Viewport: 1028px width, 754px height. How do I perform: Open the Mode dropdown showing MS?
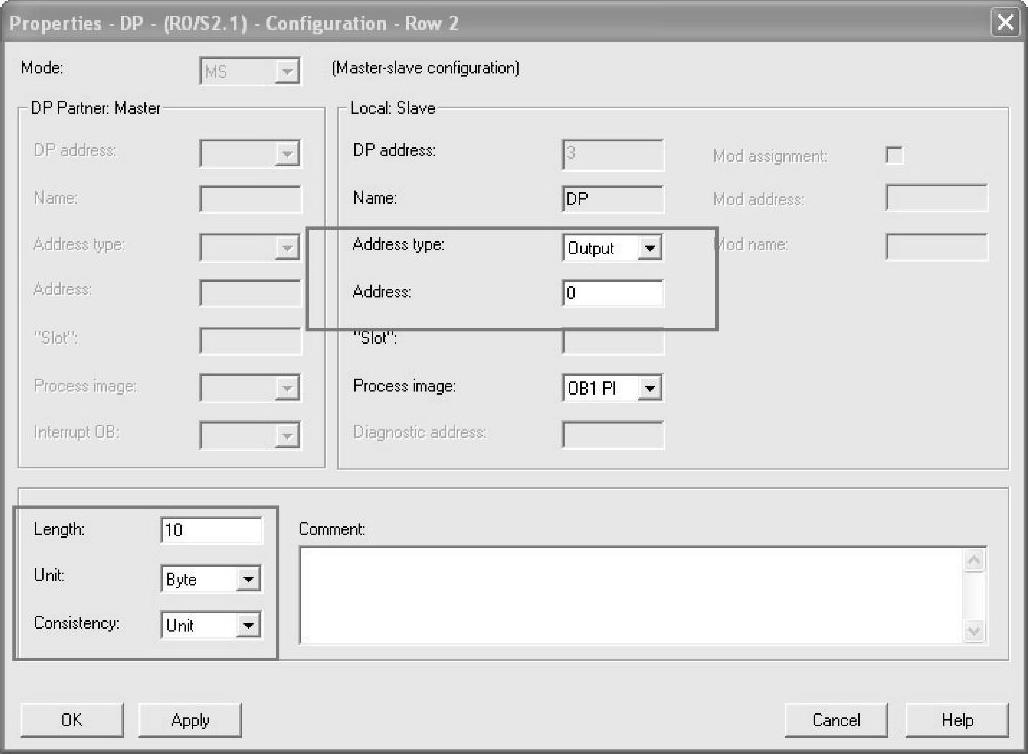287,72
